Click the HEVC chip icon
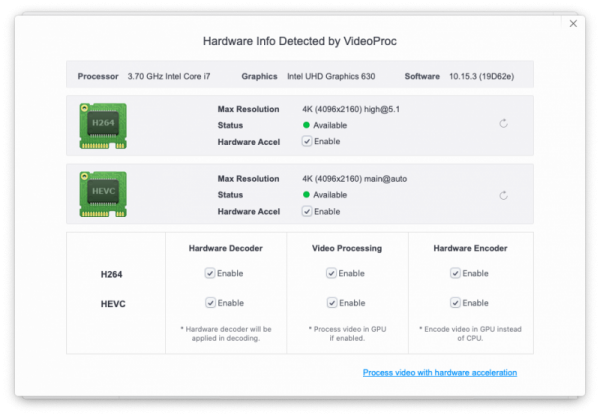 tap(103, 194)
